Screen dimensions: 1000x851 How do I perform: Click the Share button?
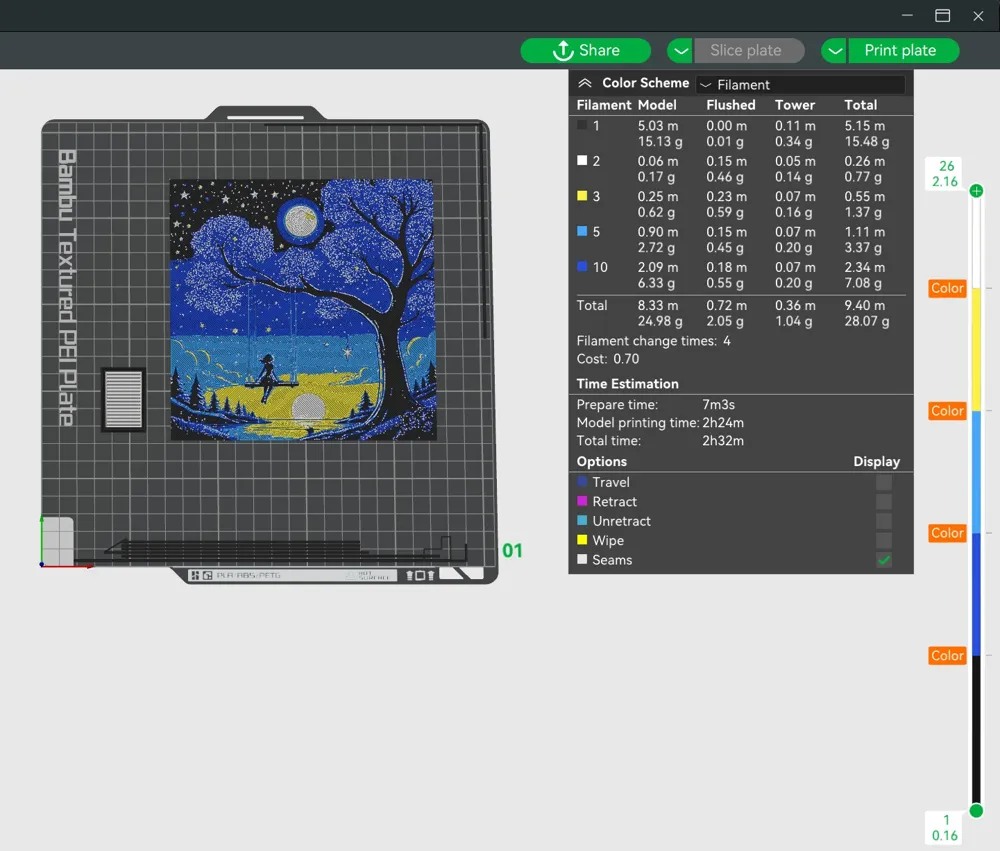pyautogui.click(x=585, y=50)
